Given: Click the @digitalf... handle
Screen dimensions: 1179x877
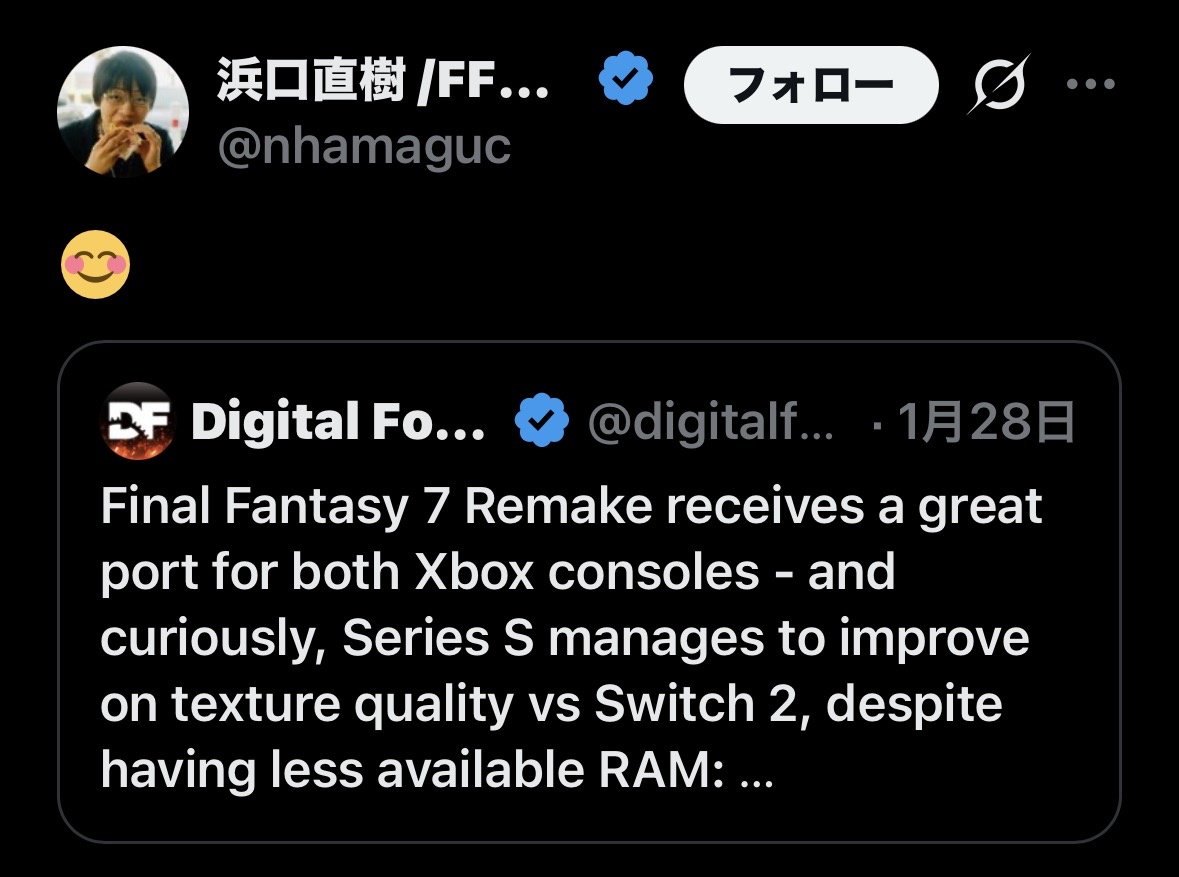Looking at the screenshot, I should click(710, 424).
